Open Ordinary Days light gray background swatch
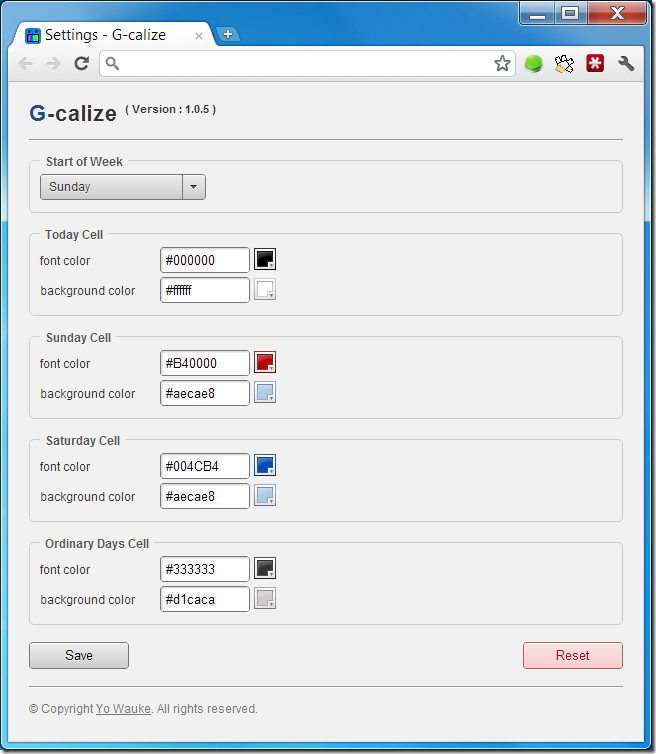656x754 pixels. tap(265, 598)
